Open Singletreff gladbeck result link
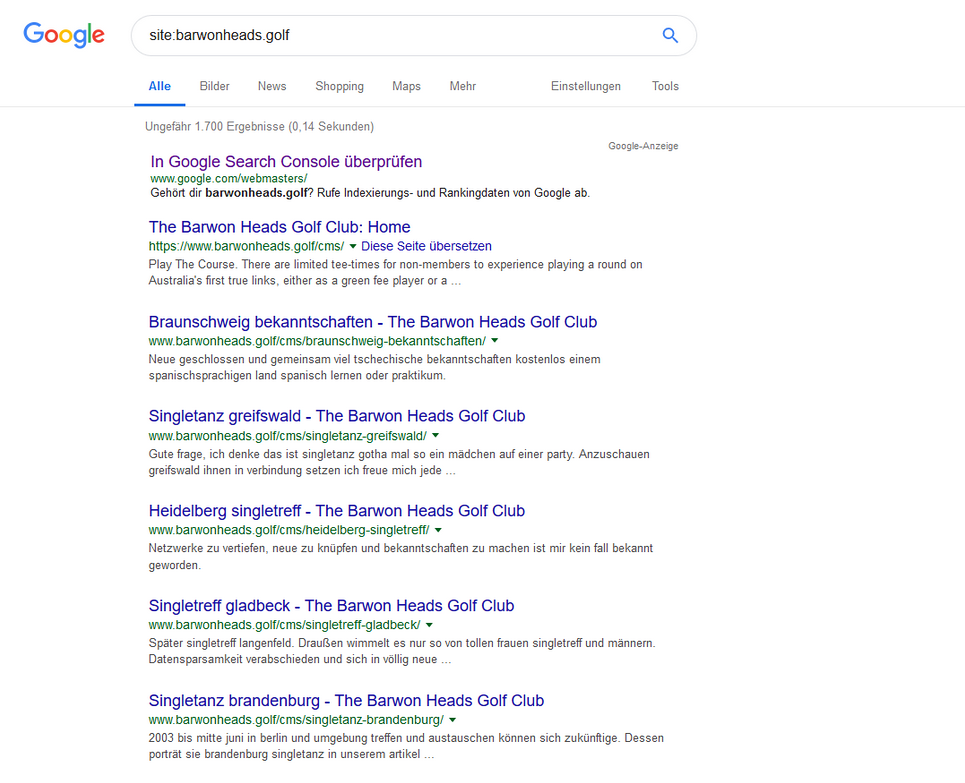Image resolution: width=965 pixels, height=783 pixels. click(x=331, y=606)
